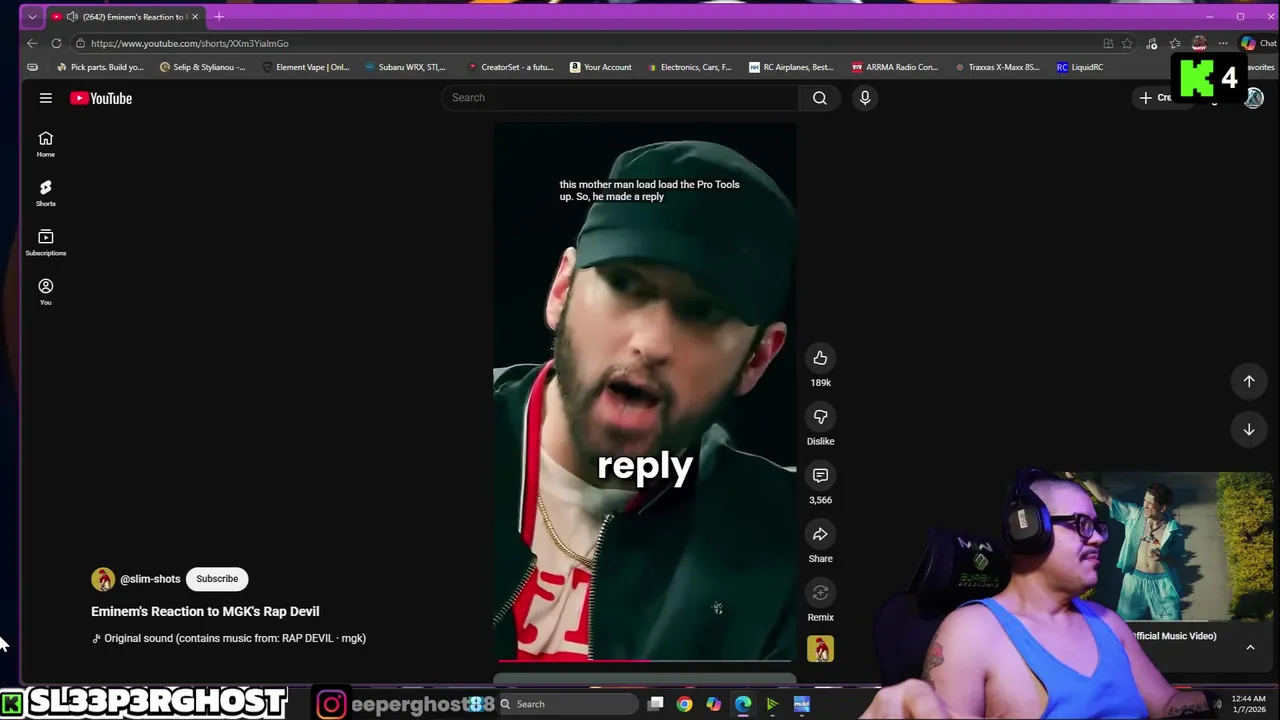Open the Pick parts. Build yo... bookmark
Screen dimensions: 1280x720
(x=100, y=67)
